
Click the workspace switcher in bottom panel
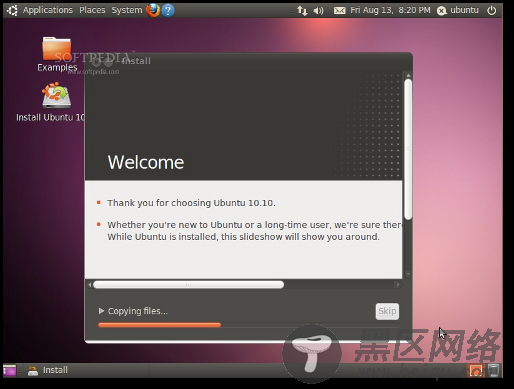coord(475,370)
